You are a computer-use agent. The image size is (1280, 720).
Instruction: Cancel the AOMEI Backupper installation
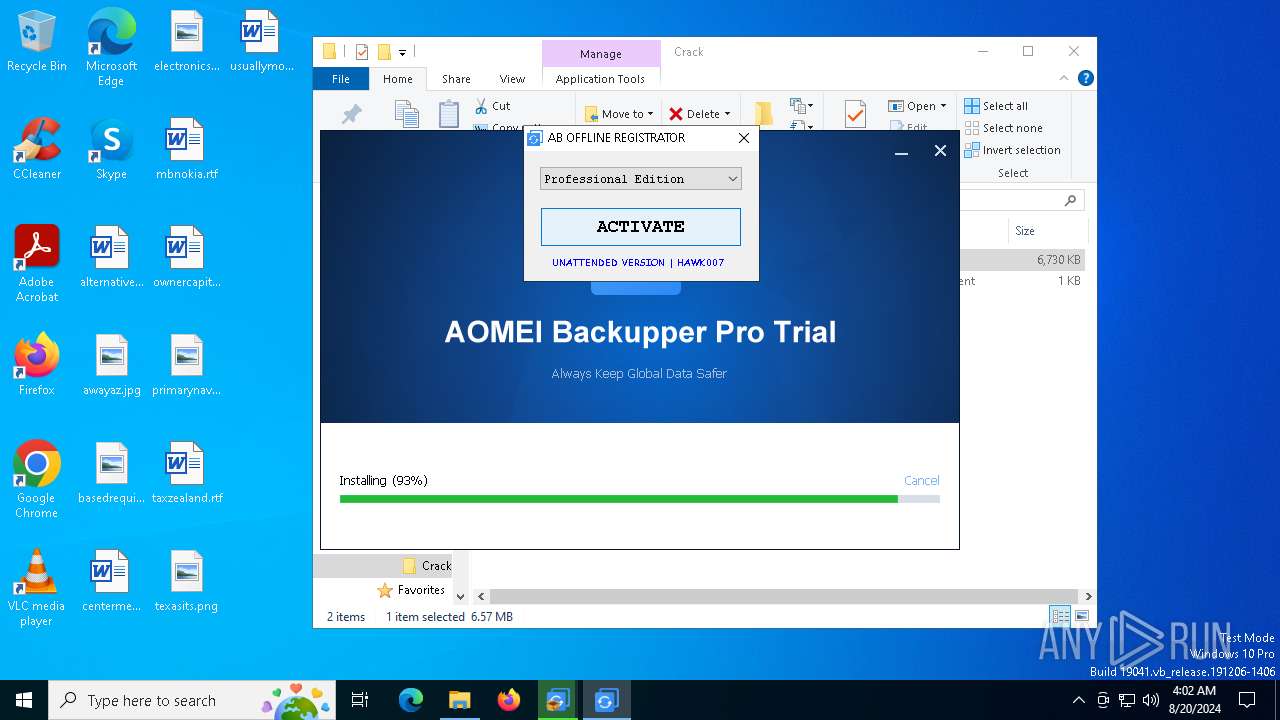[x=921, y=480]
